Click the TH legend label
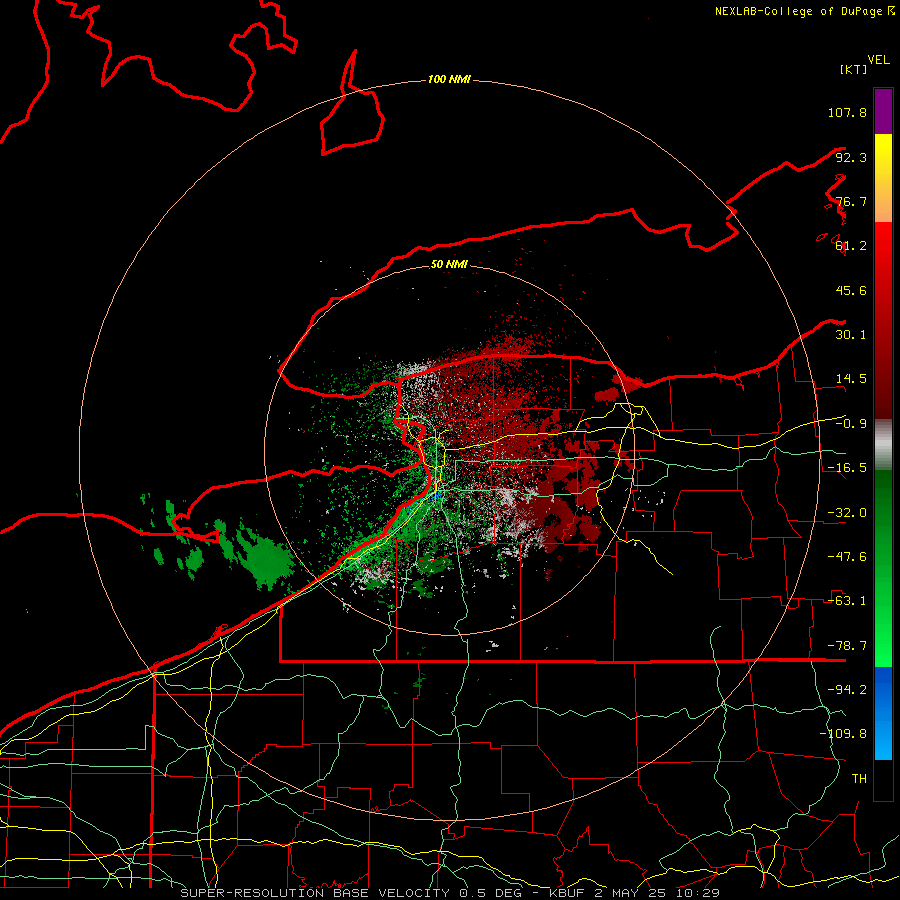The width and height of the screenshot is (900, 900). (x=859, y=779)
